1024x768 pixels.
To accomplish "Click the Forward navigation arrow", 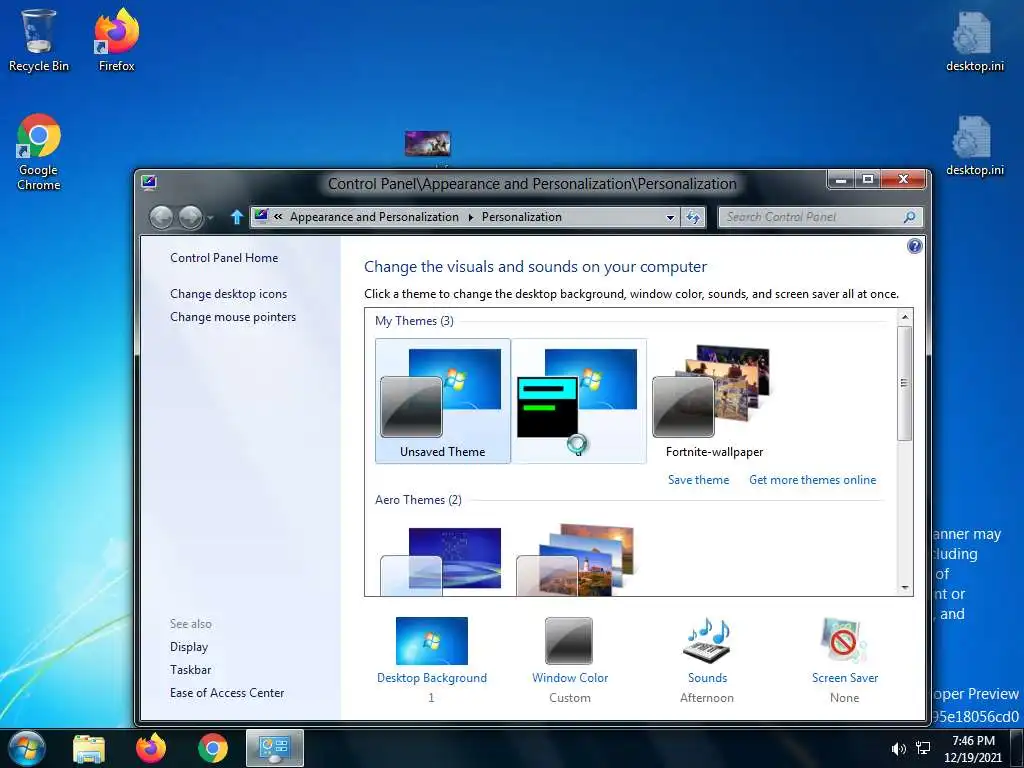I will 191,217.
